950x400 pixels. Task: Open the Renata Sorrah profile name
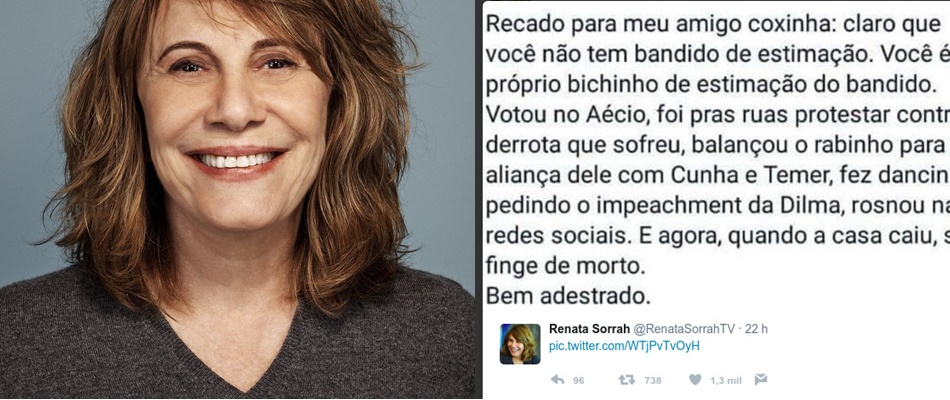(x=589, y=329)
